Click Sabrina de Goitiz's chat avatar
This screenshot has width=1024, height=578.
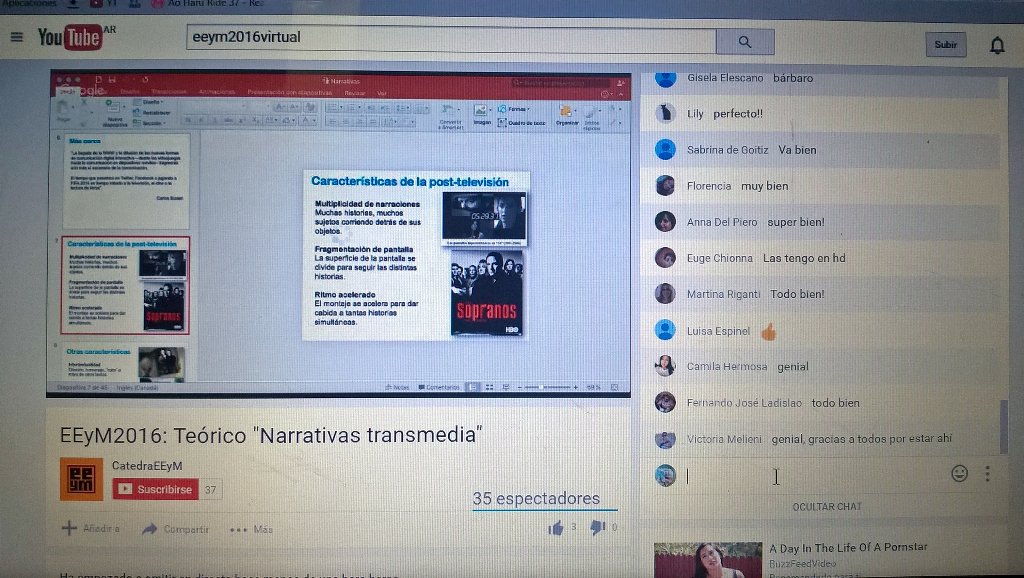pos(665,150)
